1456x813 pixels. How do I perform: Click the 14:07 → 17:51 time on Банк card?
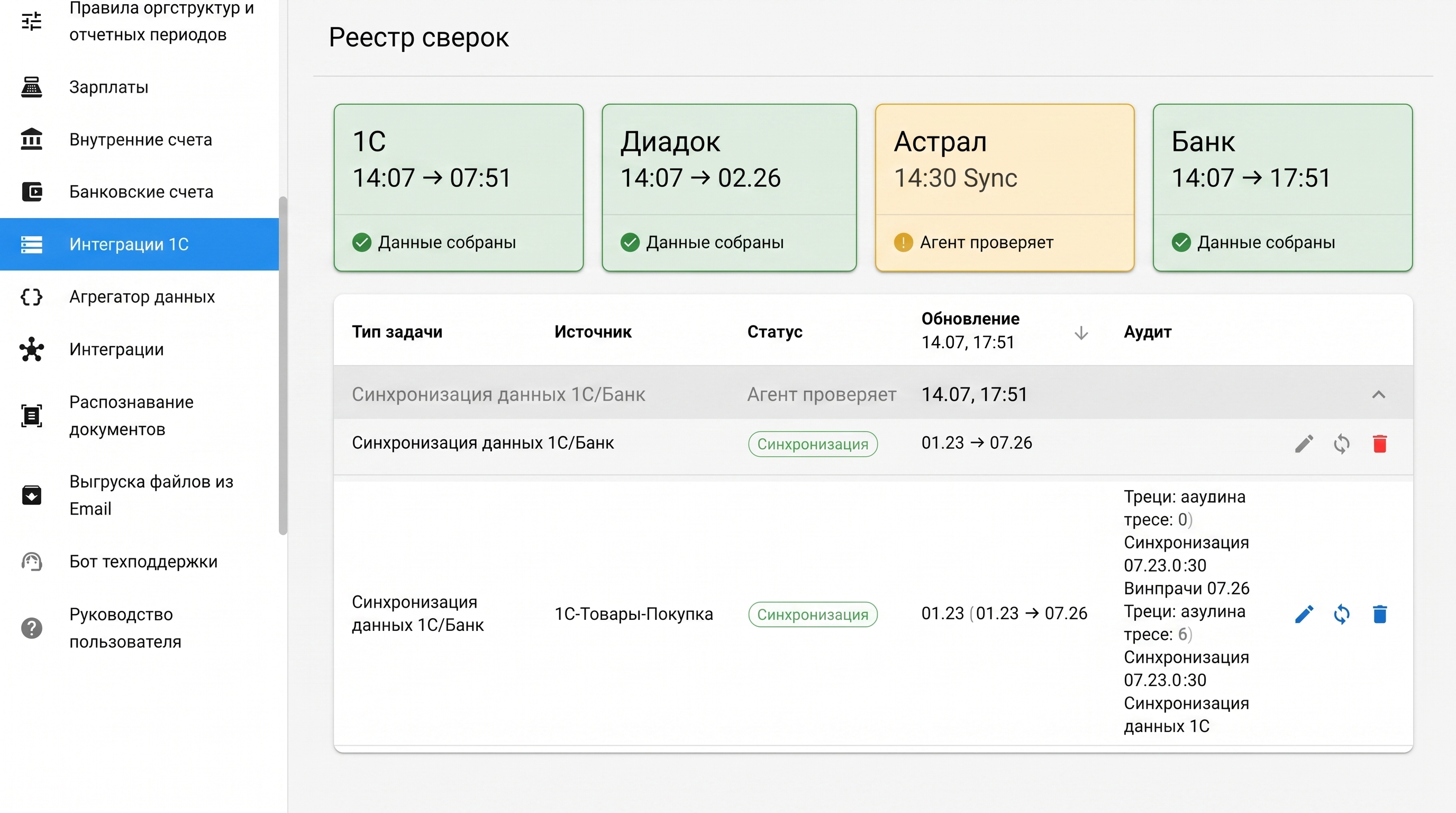coord(1251,178)
